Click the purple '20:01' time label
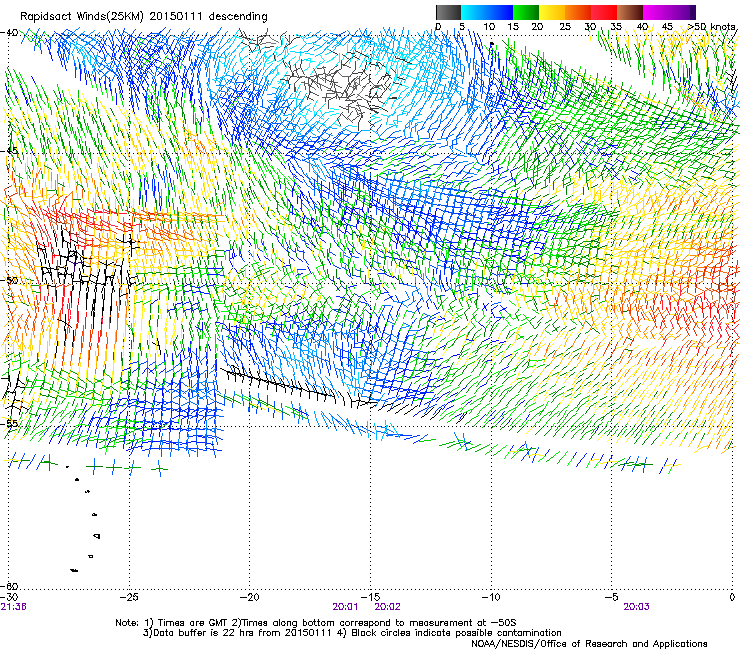This screenshot has width=740, height=650. tap(345, 607)
